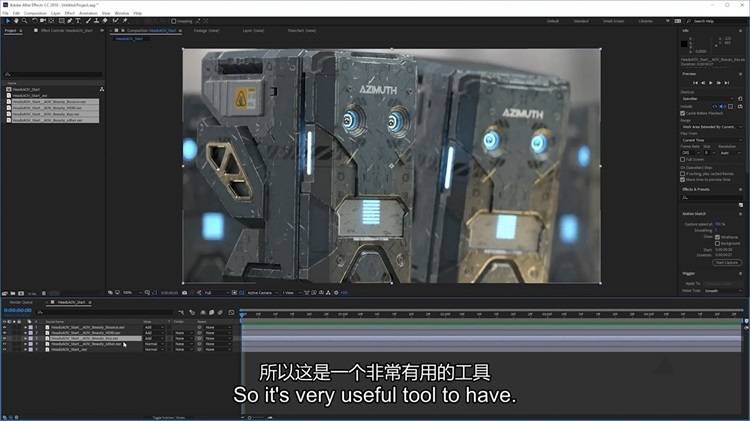
Task: Open the Play From Current Time dropdown
Action: (712, 140)
